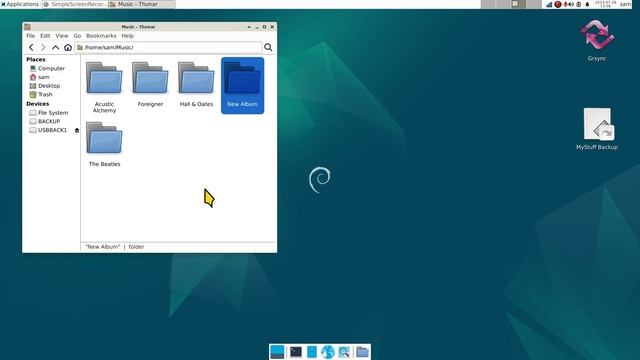Image resolution: width=640 pixels, height=360 pixels.
Task: Select the Acustic Alchemy folder
Action: (x=104, y=87)
